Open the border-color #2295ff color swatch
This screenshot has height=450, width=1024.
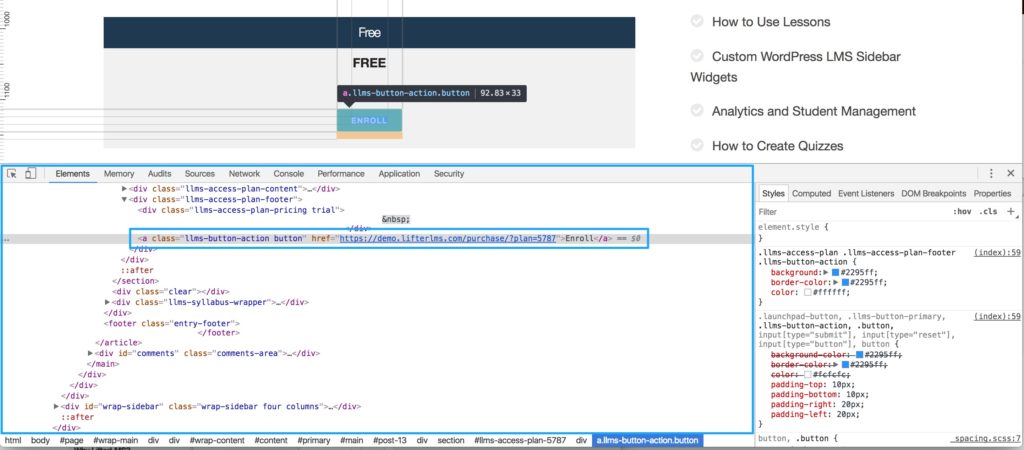tap(844, 282)
